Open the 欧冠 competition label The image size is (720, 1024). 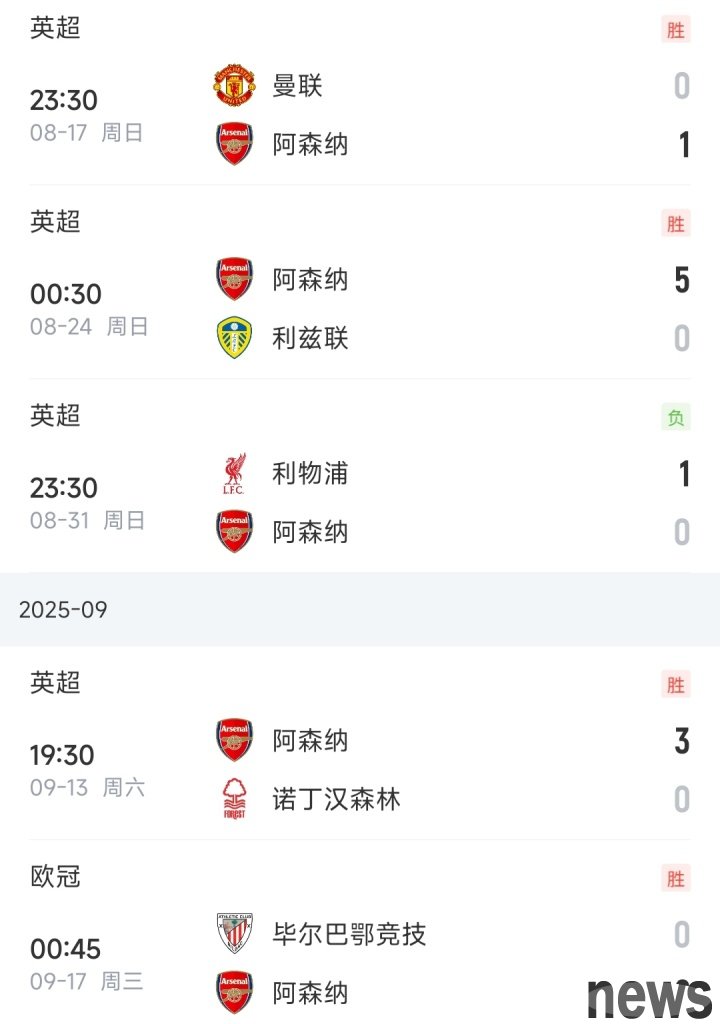pos(55,876)
